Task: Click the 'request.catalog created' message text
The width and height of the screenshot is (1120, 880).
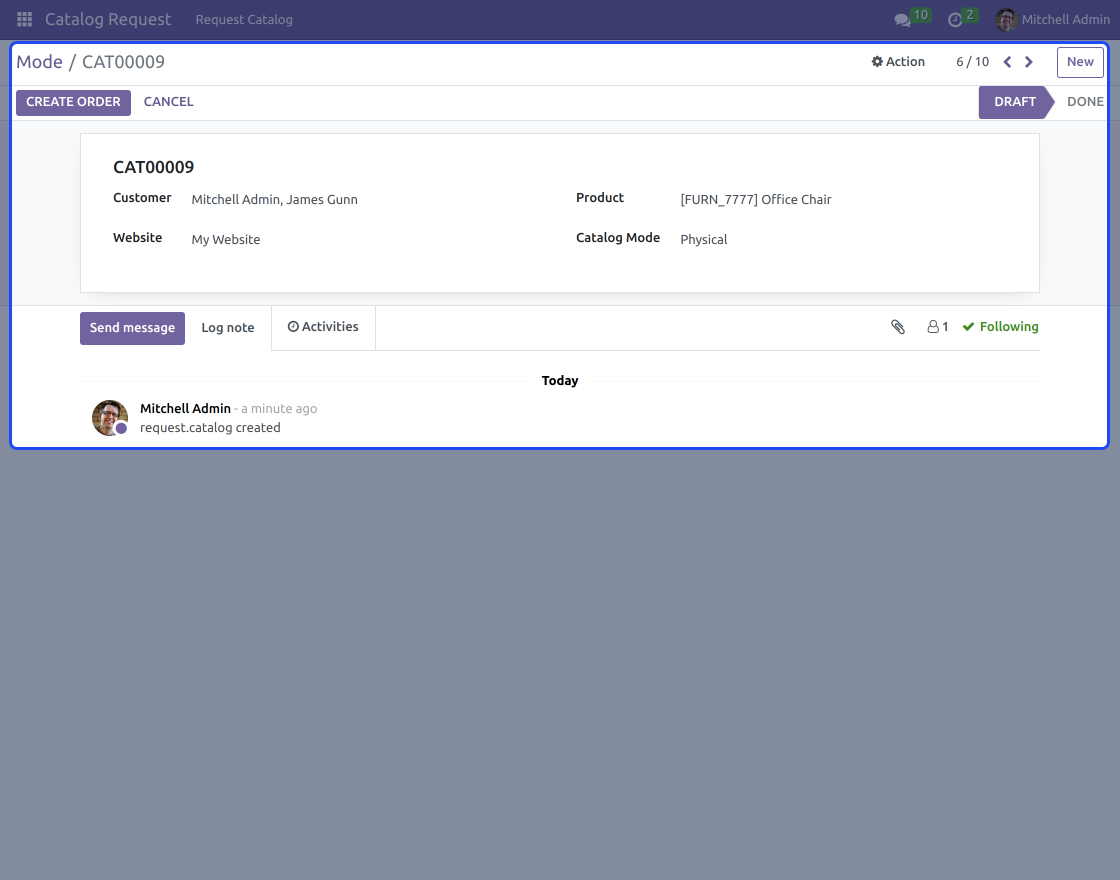Action: 210,428
